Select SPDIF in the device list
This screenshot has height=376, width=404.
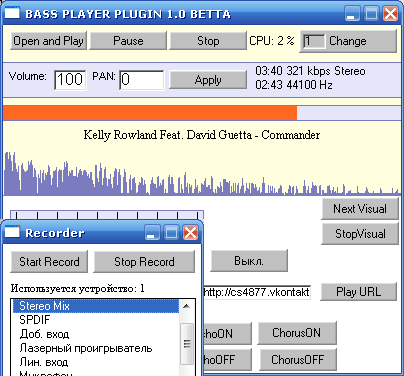point(96,320)
